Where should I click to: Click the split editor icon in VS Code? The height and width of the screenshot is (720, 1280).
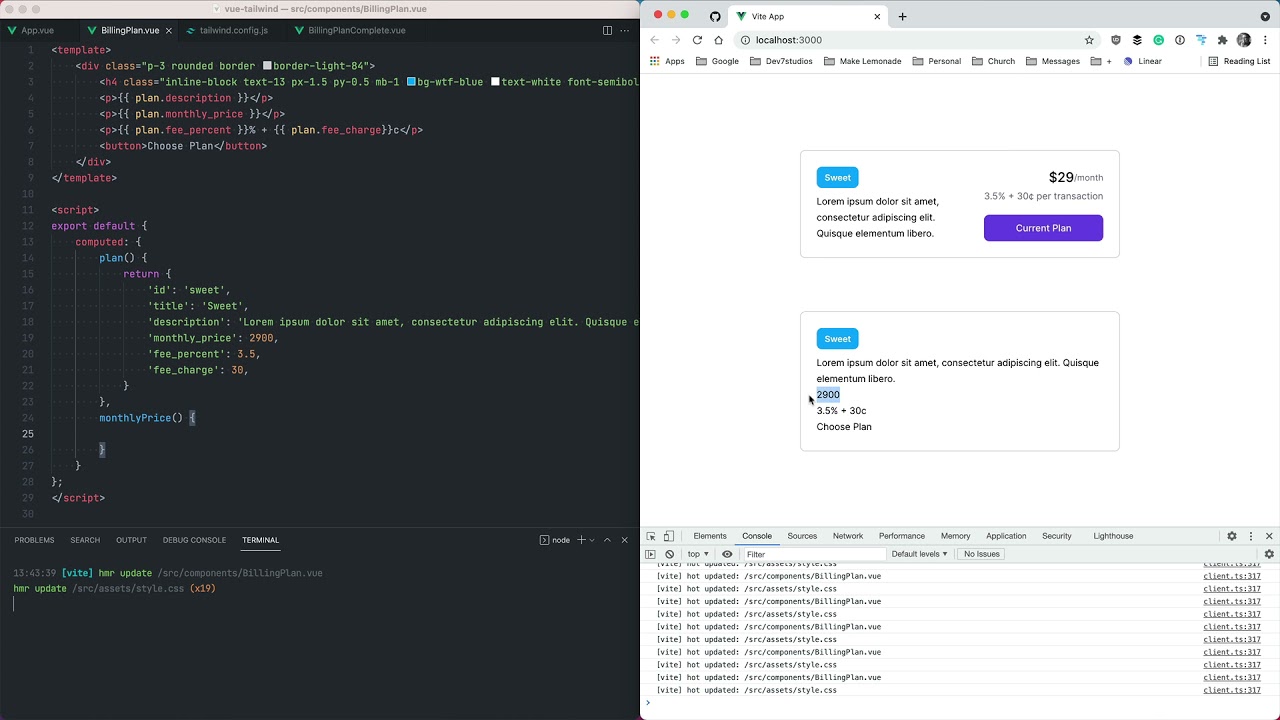coord(607,31)
